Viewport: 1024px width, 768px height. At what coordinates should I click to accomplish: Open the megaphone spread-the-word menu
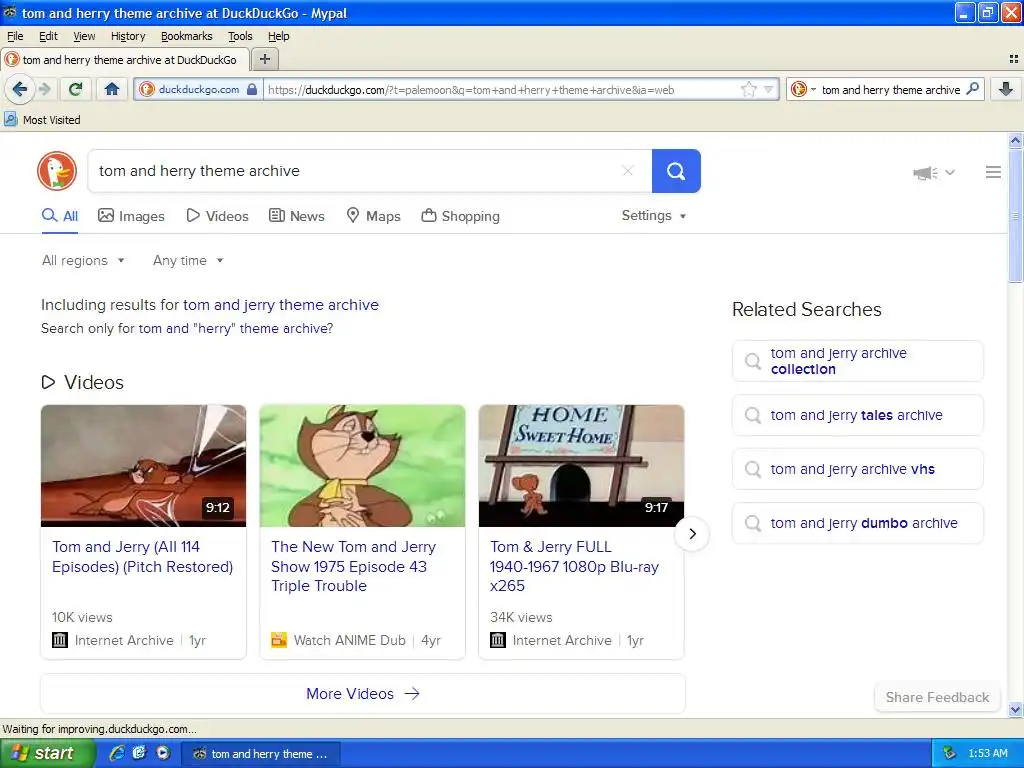tap(933, 172)
